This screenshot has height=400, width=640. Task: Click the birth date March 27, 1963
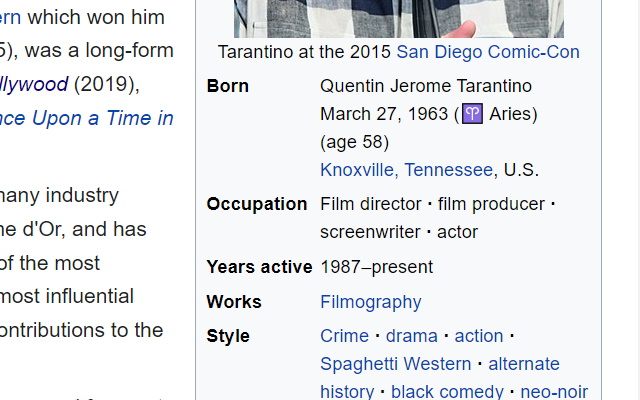[384, 114]
